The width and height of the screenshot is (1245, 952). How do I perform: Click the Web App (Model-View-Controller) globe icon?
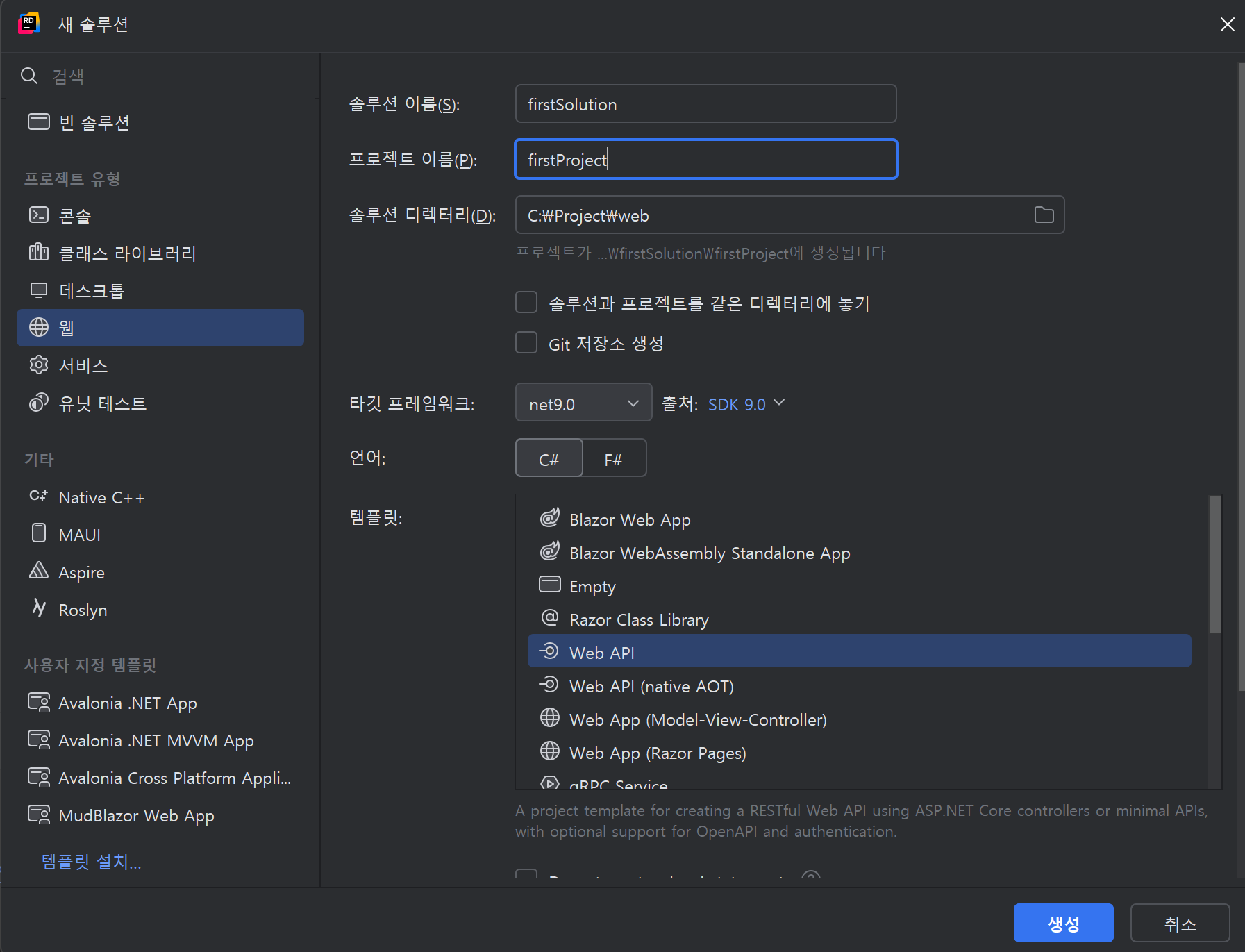(550, 718)
